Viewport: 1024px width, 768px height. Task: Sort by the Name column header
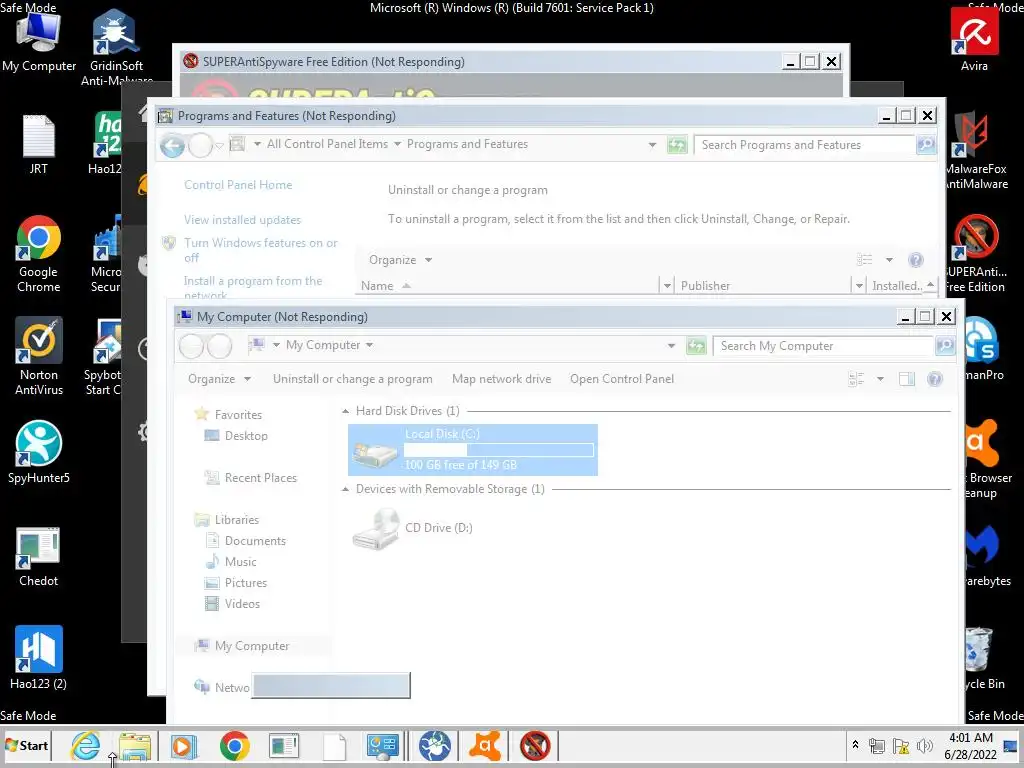point(508,285)
